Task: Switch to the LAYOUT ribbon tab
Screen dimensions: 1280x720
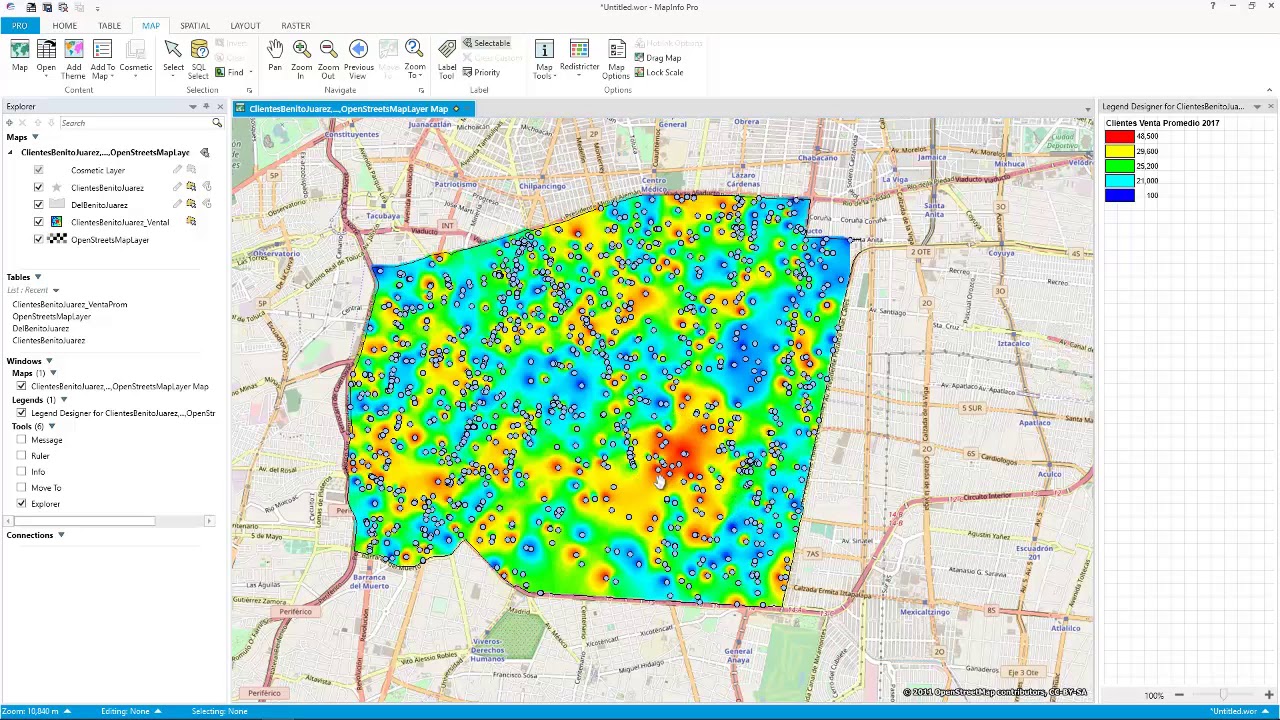Action: (245, 25)
